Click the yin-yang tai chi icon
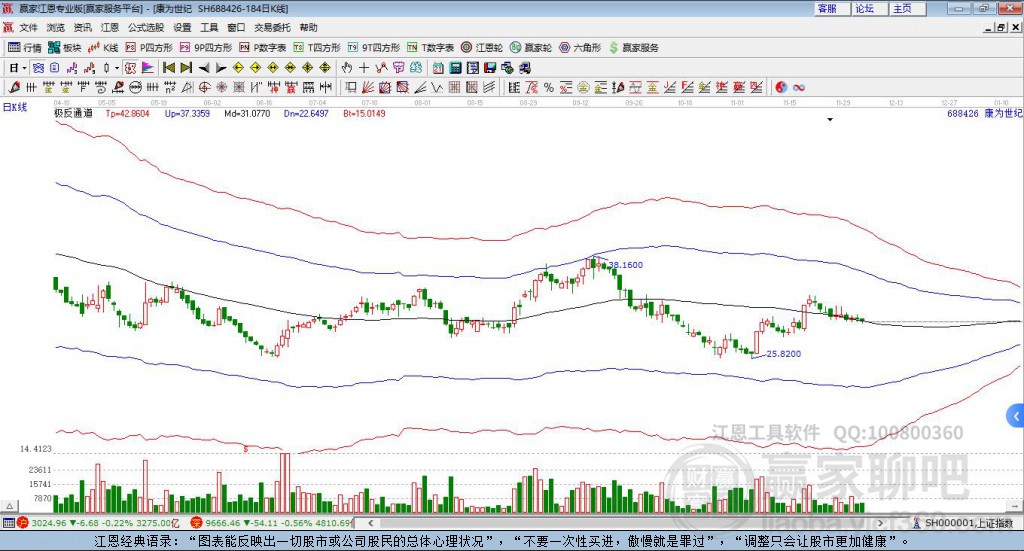The image size is (1024, 551). tap(781, 87)
